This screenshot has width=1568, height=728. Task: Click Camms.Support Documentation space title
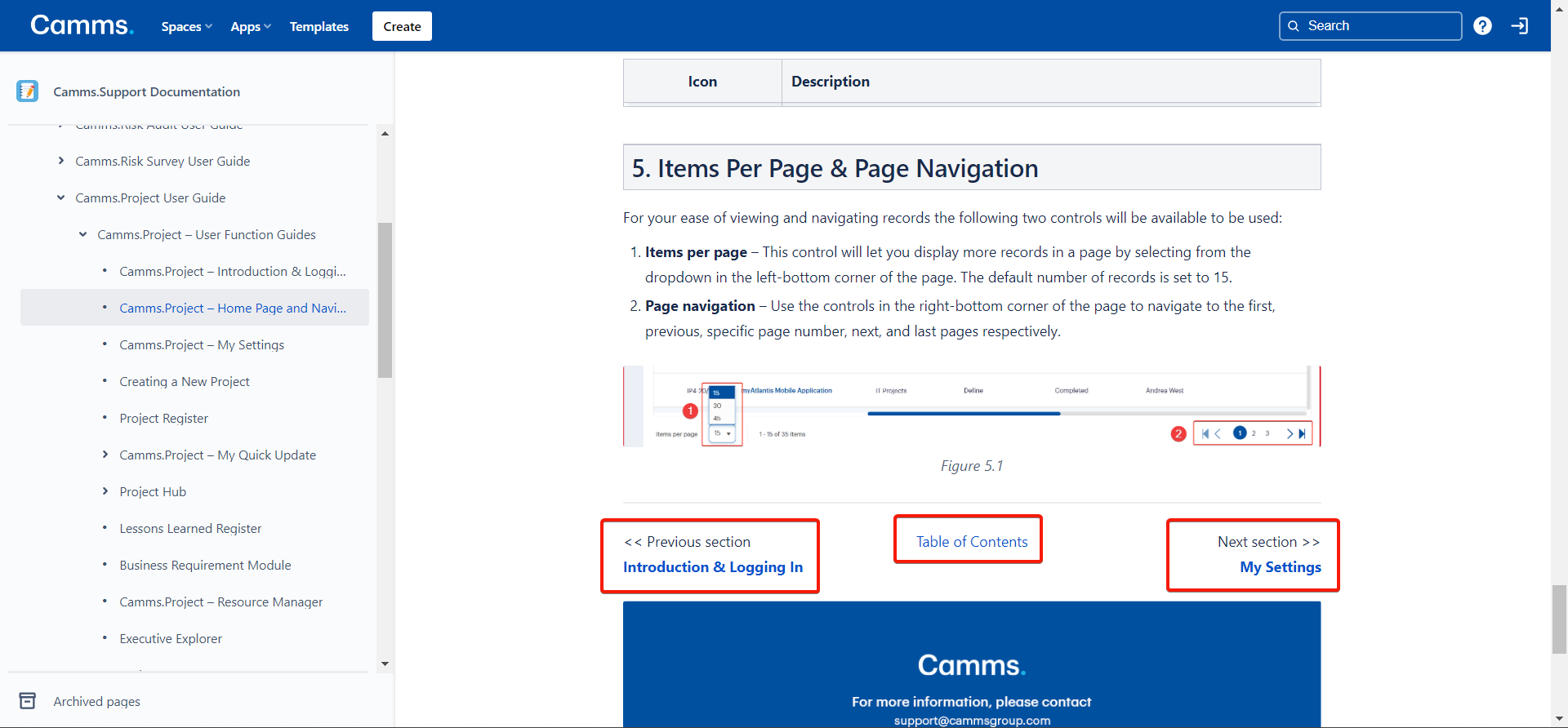(x=146, y=91)
